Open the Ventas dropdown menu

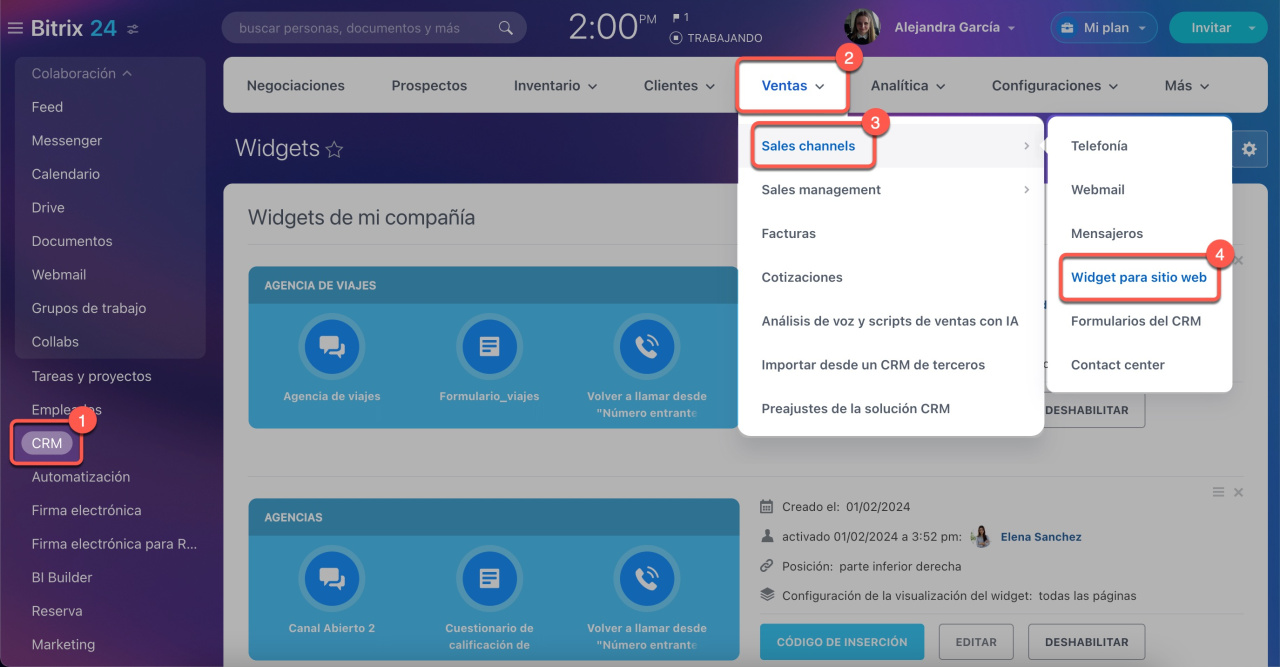pos(792,86)
